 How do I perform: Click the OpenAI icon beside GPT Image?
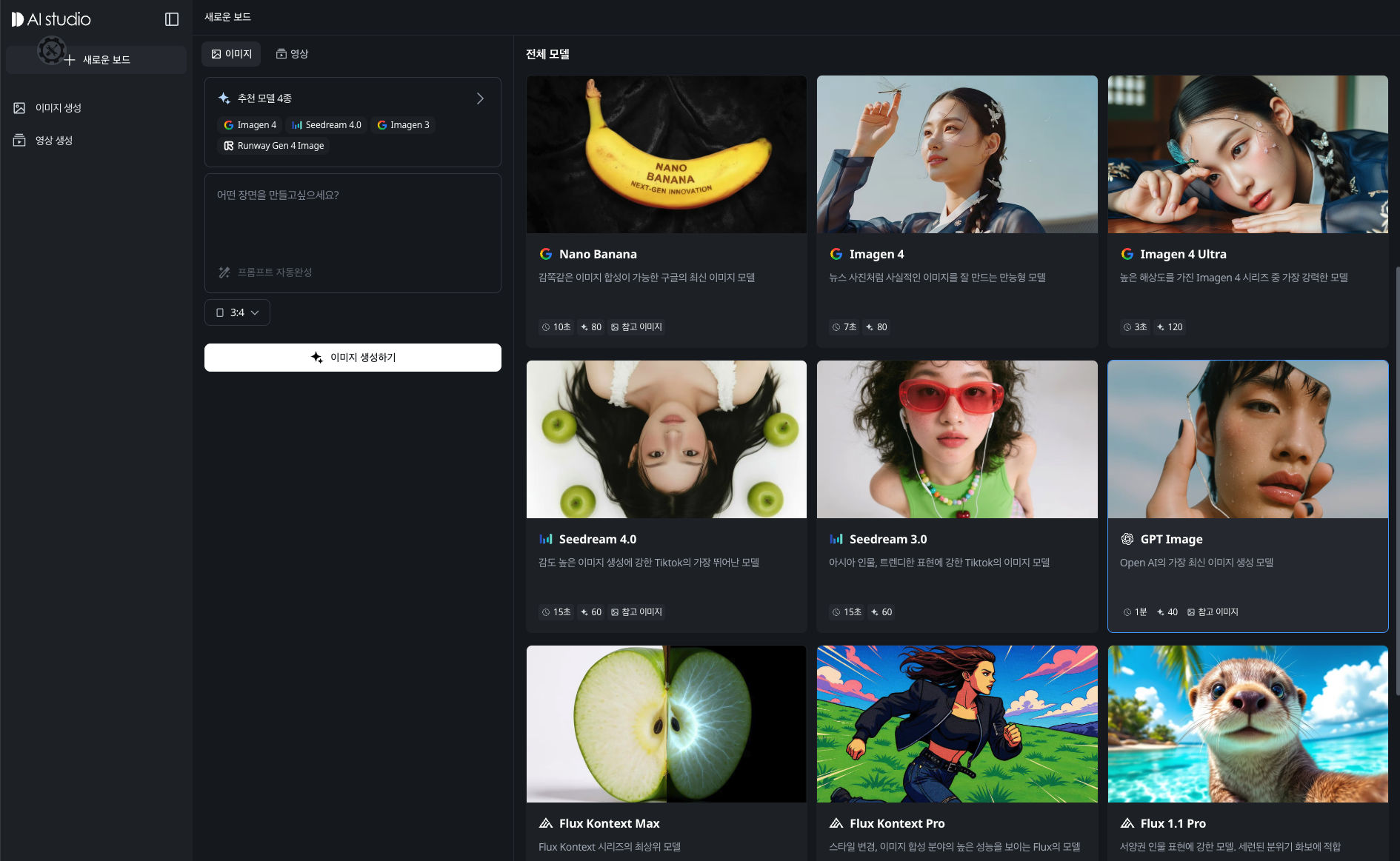(1127, 539)
